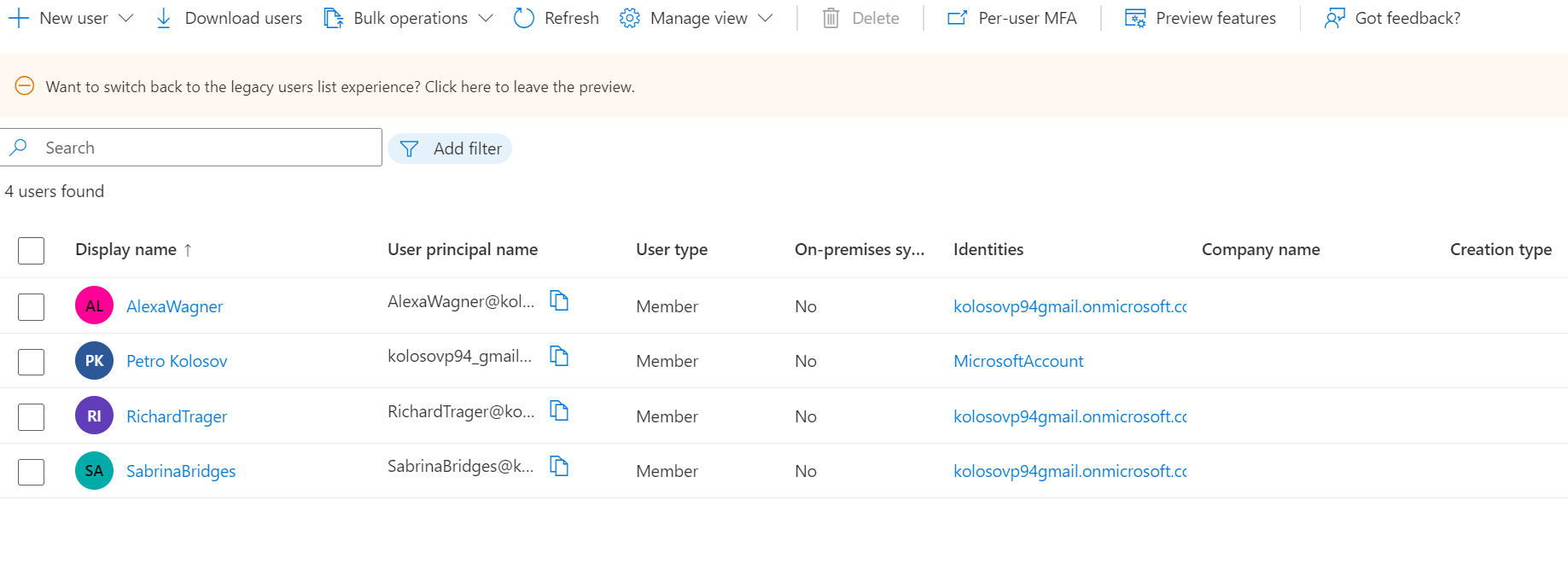Viewport: 1568px width, 564px height.
Task: Expand the Manage view dropdown
Action: click(x=765, y=18)
